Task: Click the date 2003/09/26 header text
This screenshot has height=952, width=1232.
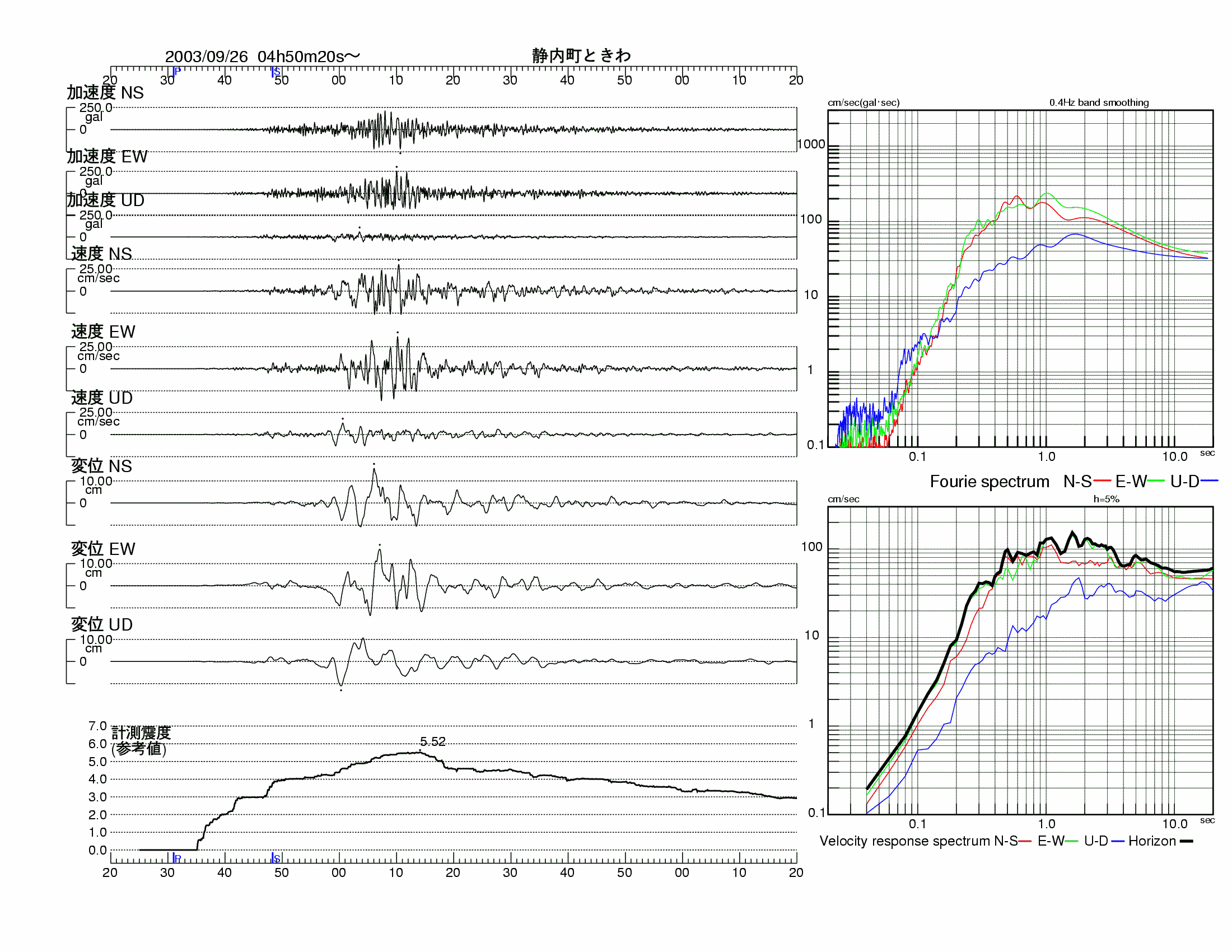Action: click(207, 57)
